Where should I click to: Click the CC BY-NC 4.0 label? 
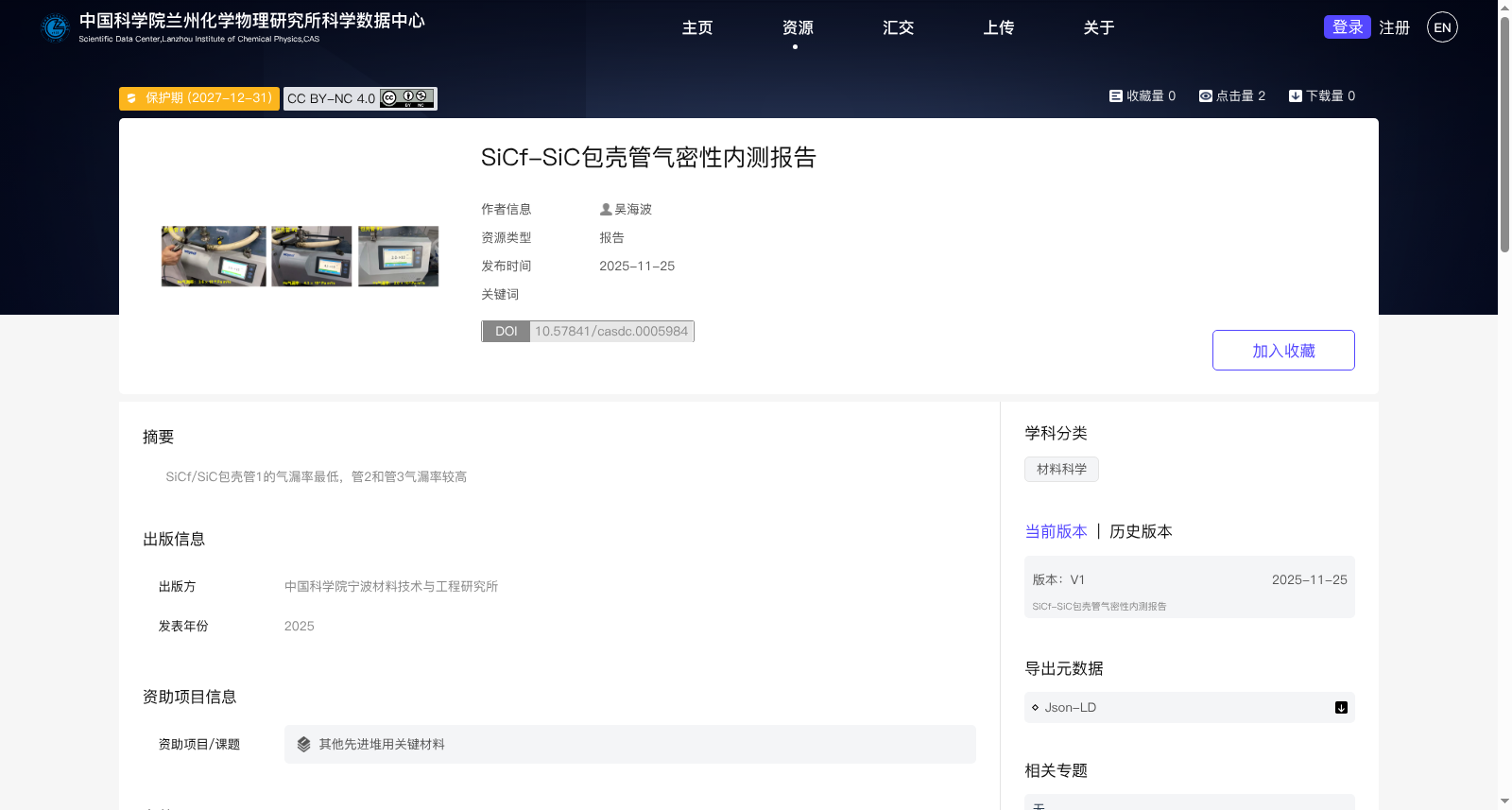click(x=331, y=98)
